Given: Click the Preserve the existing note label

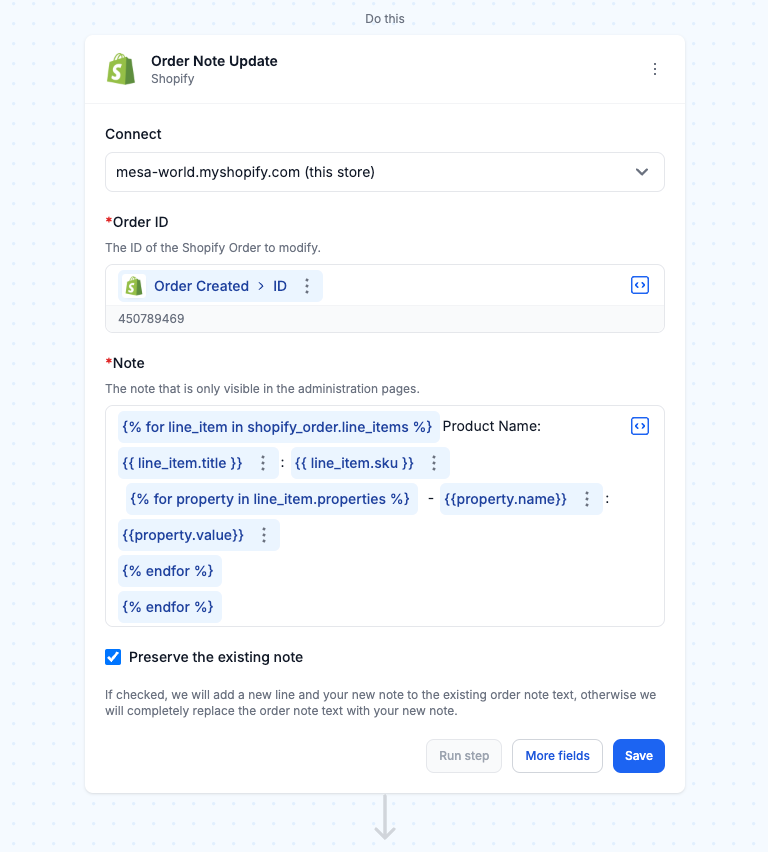Looking at the screenshot, I should 216,657.
